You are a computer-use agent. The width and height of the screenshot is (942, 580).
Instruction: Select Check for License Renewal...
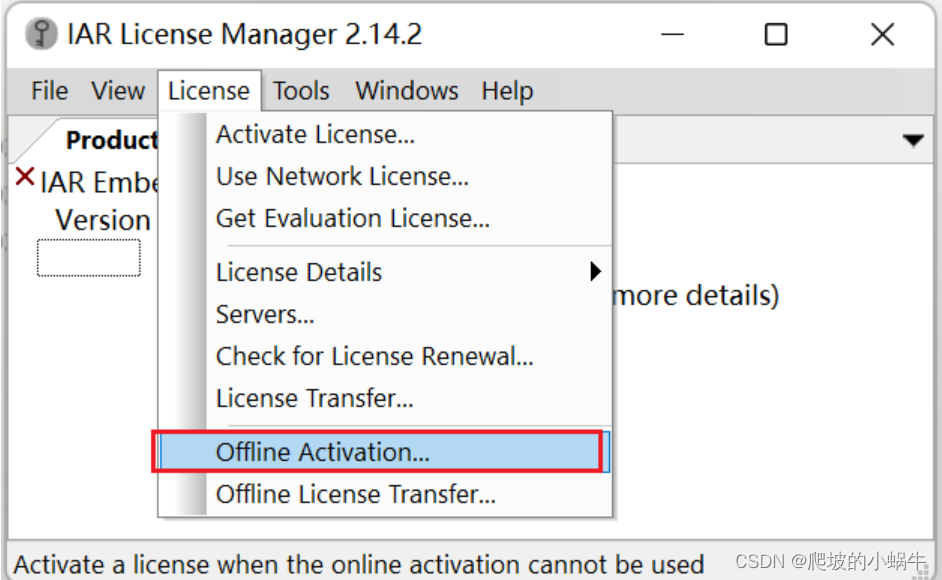click(385, 356)
